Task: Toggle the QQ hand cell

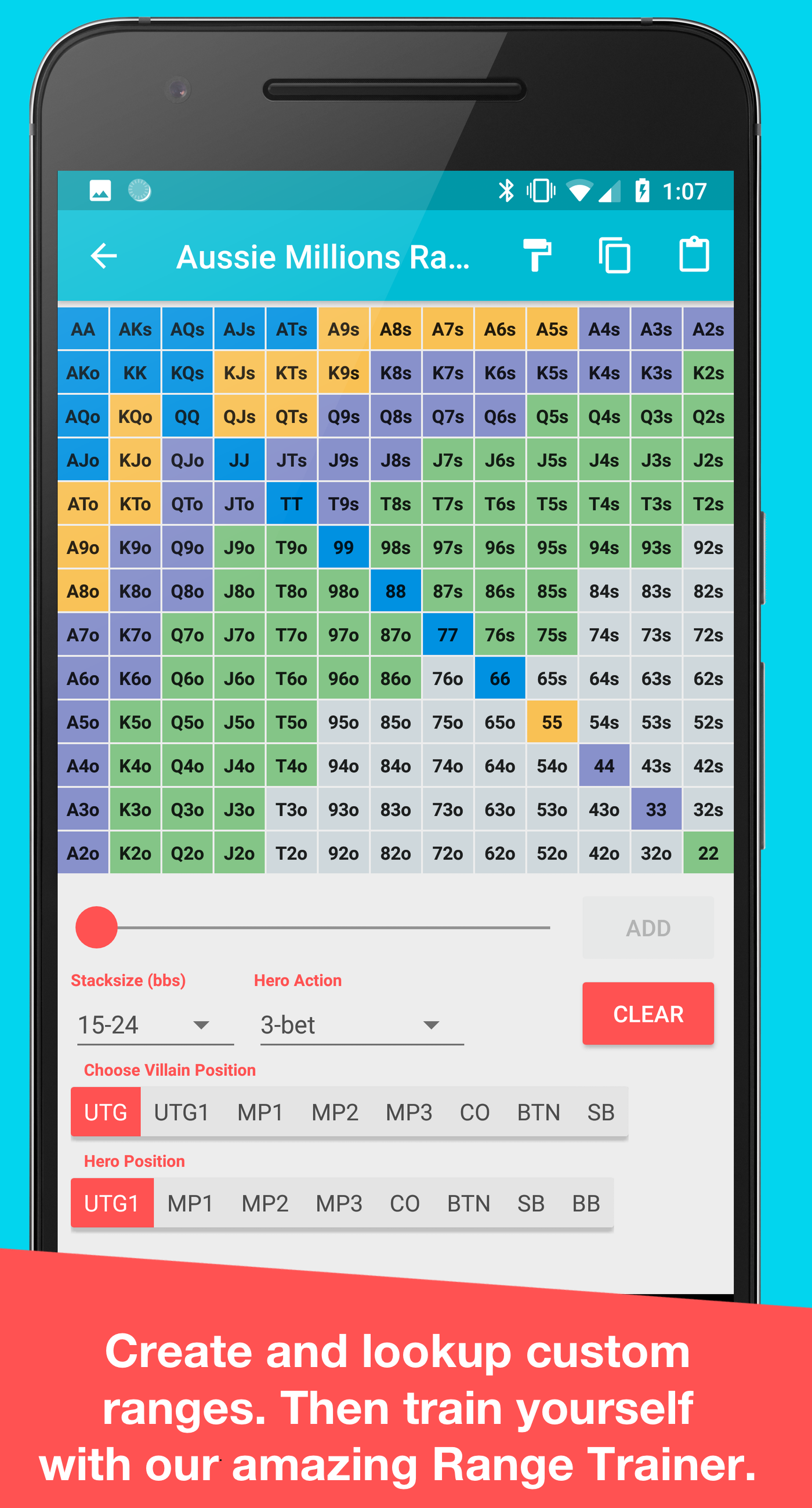Action: click(x=187, y=416)
